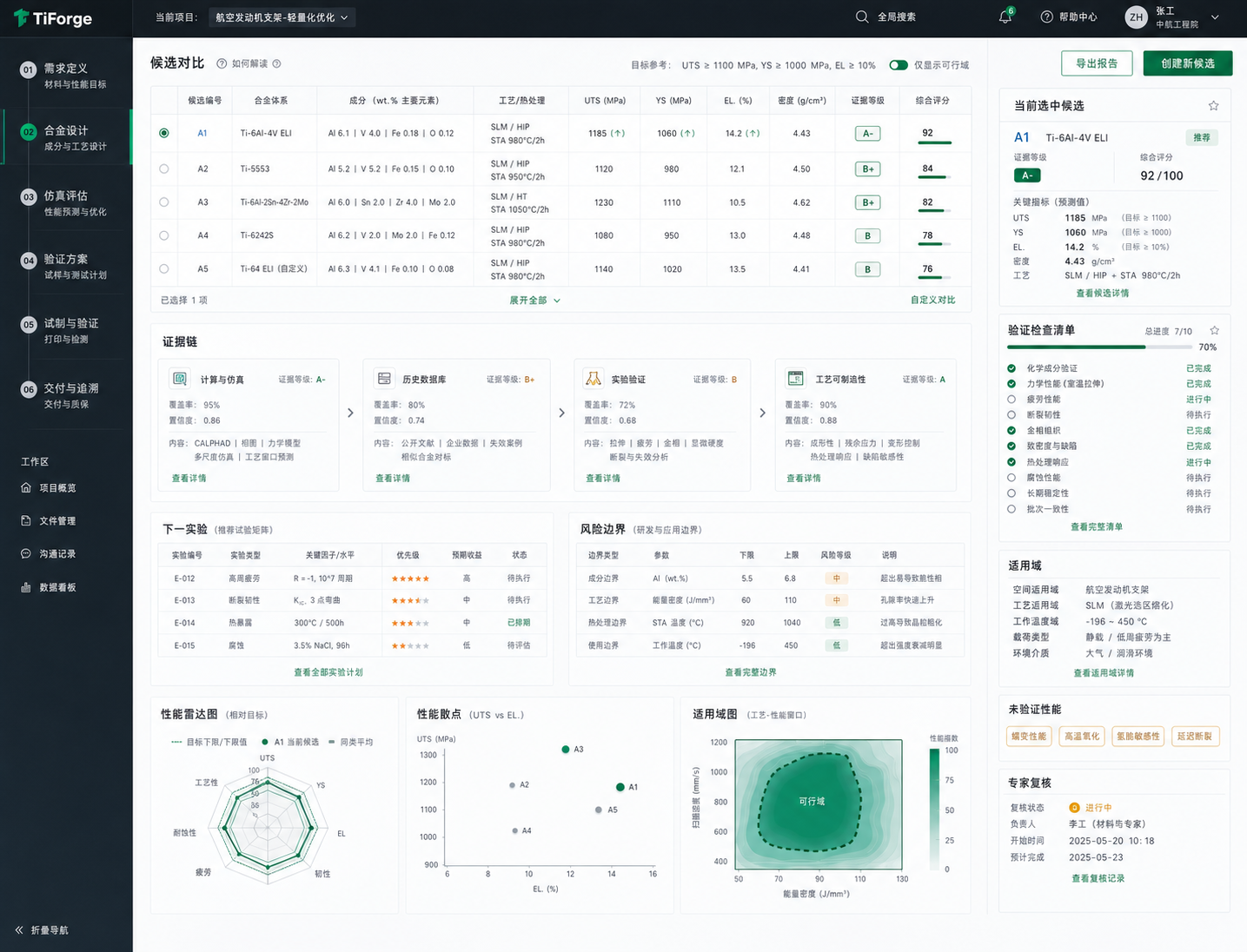The height and width of the screenshot is (952, 1247).
Task: Click the help center question icon
Action: (x=1047, y=17)
